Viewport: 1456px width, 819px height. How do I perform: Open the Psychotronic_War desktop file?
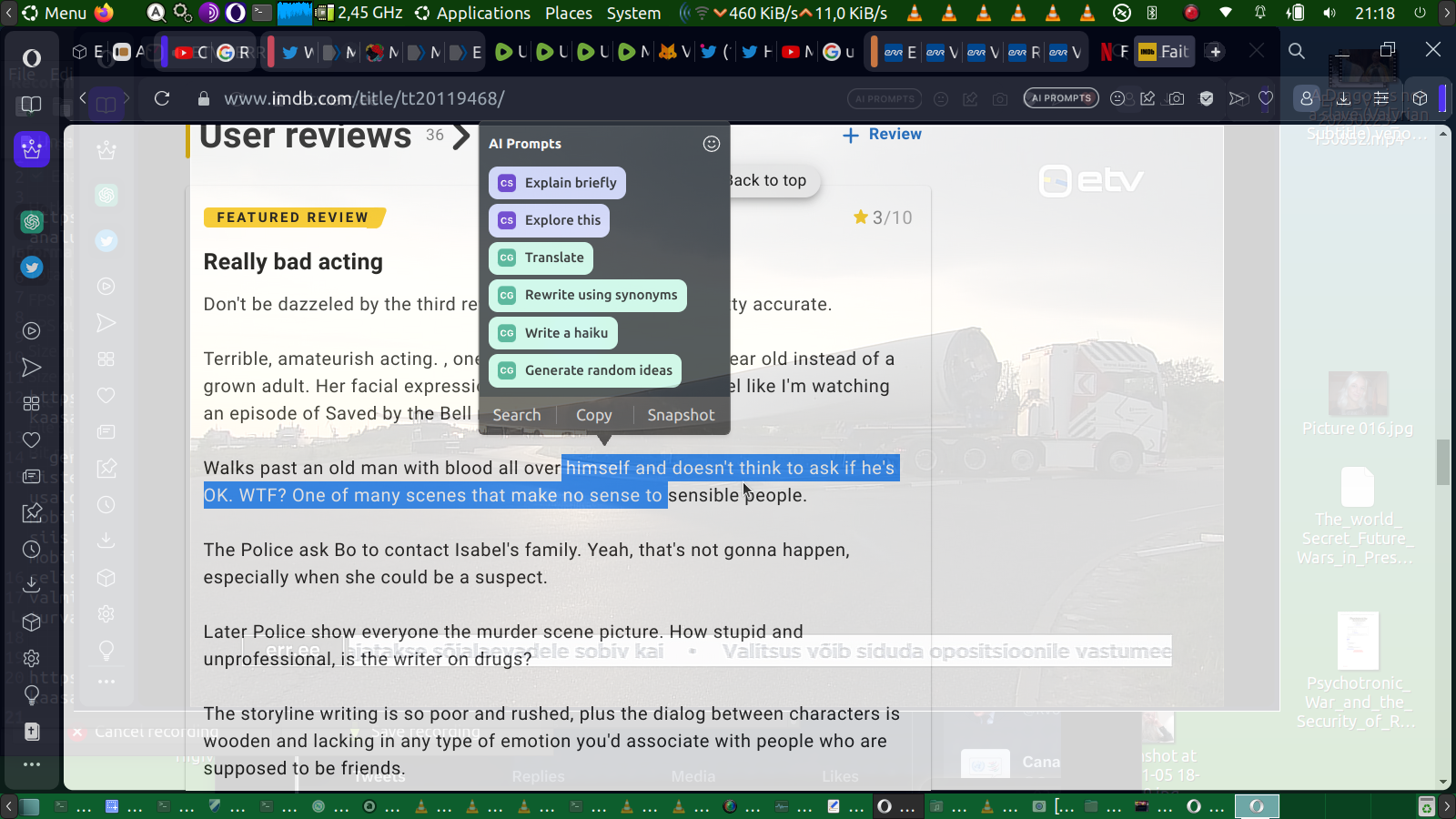pyautogui.click(x=1358, y=672)
